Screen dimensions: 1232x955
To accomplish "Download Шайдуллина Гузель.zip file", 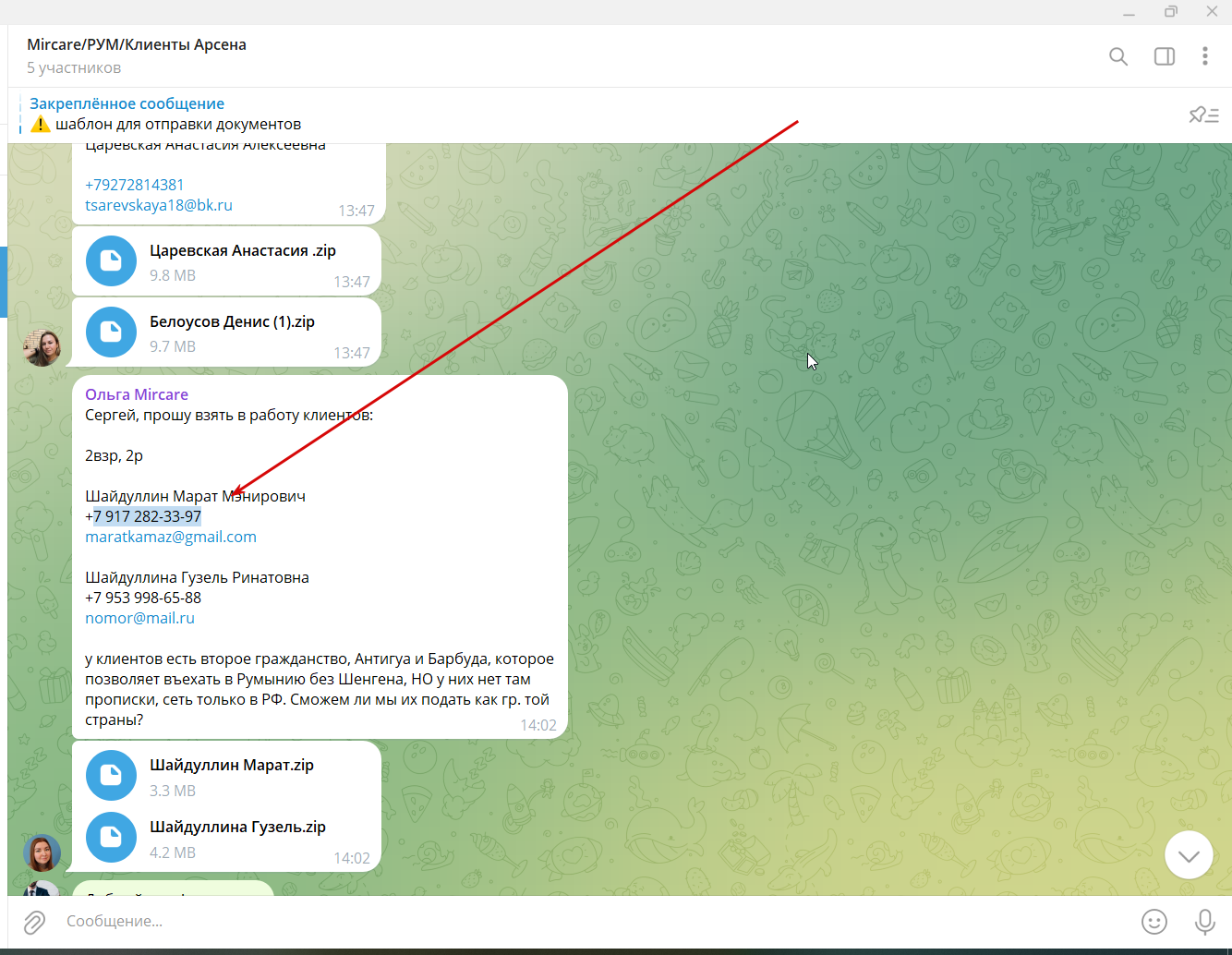I will click(111, 838).
